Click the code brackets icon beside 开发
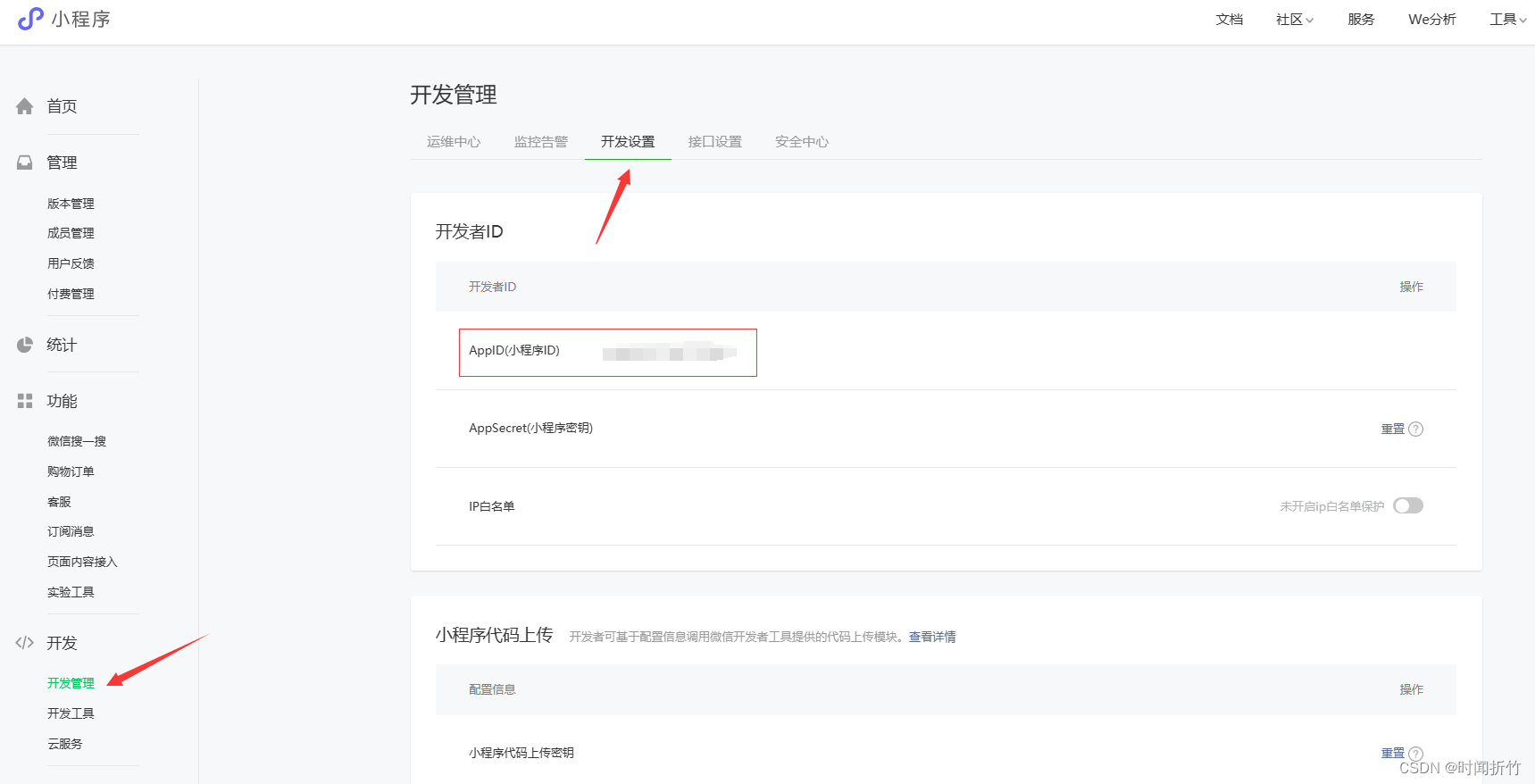1535x784 pixels. [x=25, y=643]
